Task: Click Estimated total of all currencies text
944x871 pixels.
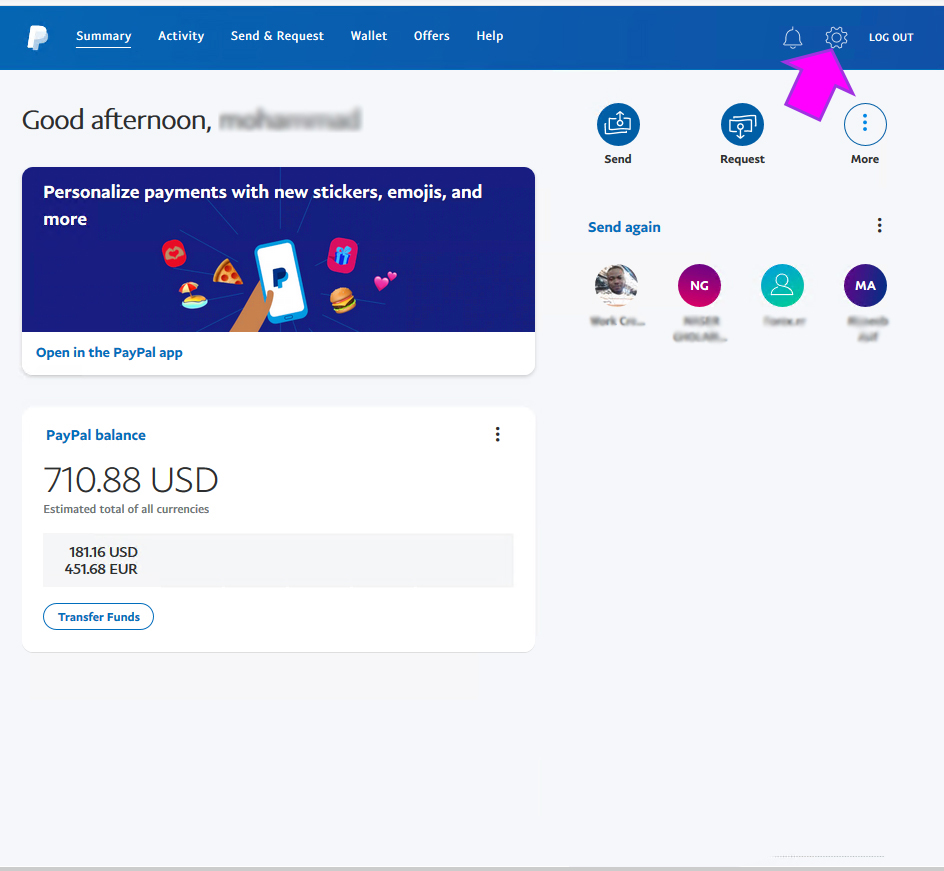Action: coord(126,509)
